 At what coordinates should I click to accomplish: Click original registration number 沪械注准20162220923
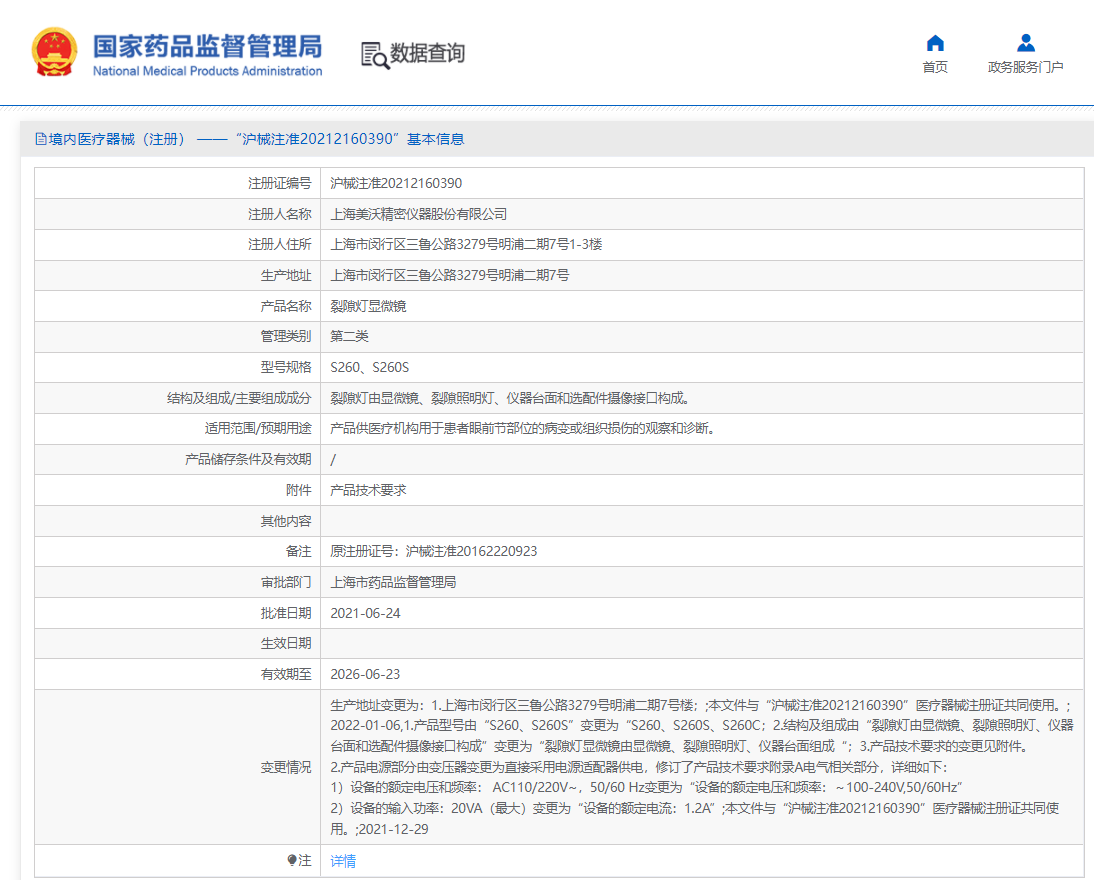pyautogui.click(x=471, y=551)
